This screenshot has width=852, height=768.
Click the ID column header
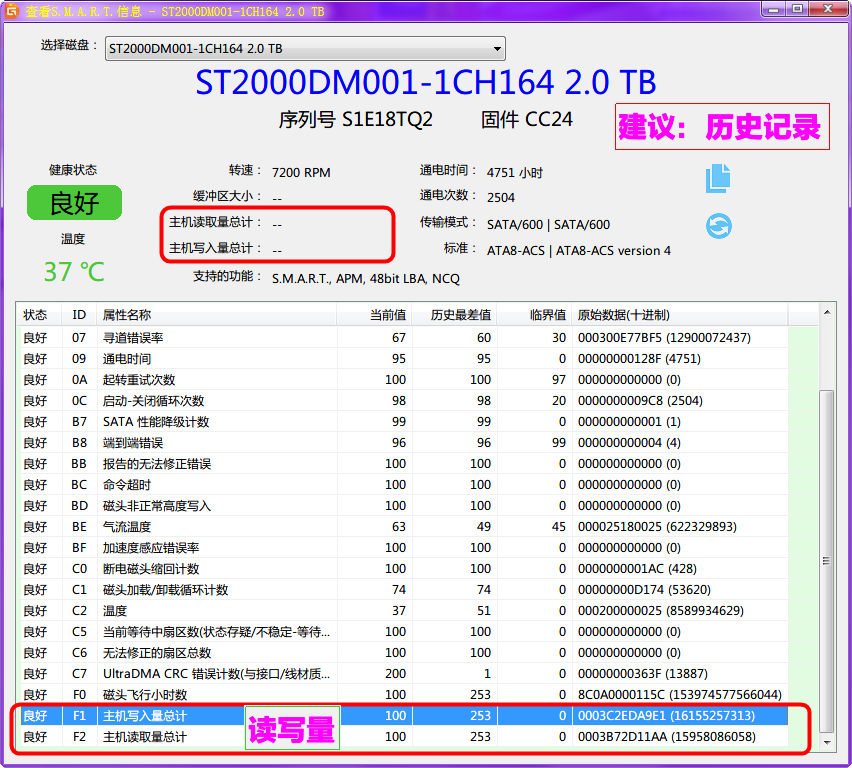[79, 315]
